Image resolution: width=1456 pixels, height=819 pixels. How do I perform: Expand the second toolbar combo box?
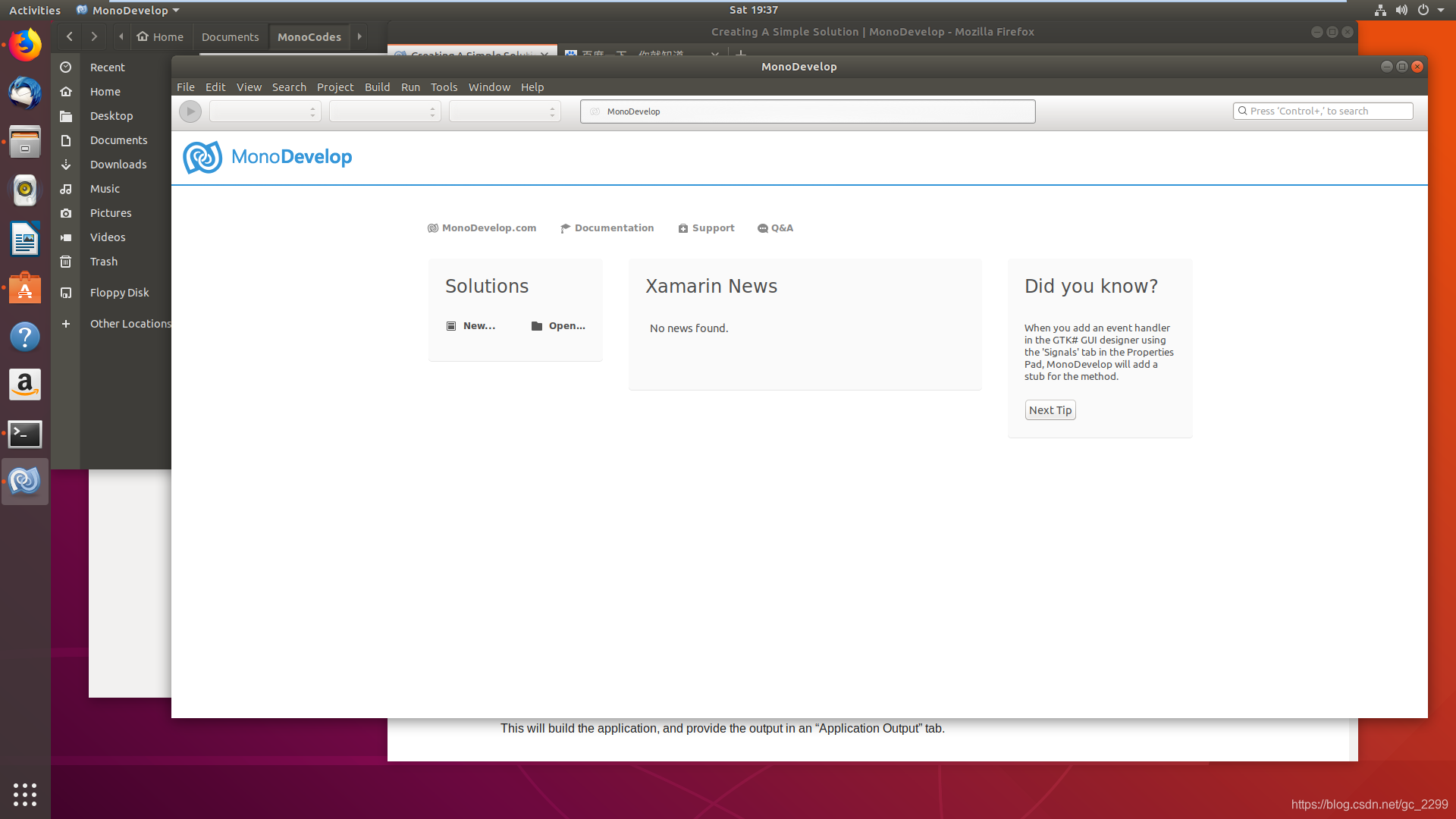(384, 111)
